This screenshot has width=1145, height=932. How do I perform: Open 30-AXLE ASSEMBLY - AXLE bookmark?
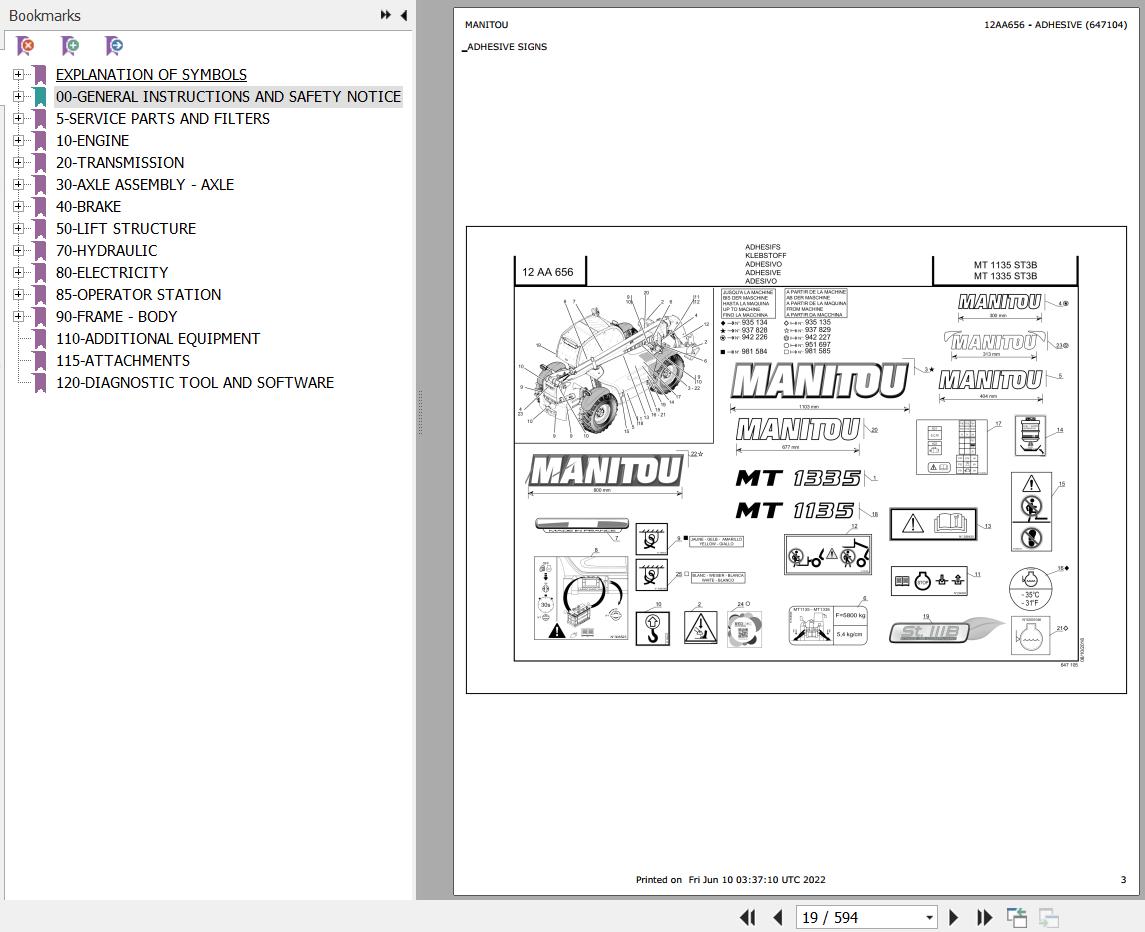(x=145, y=185)
